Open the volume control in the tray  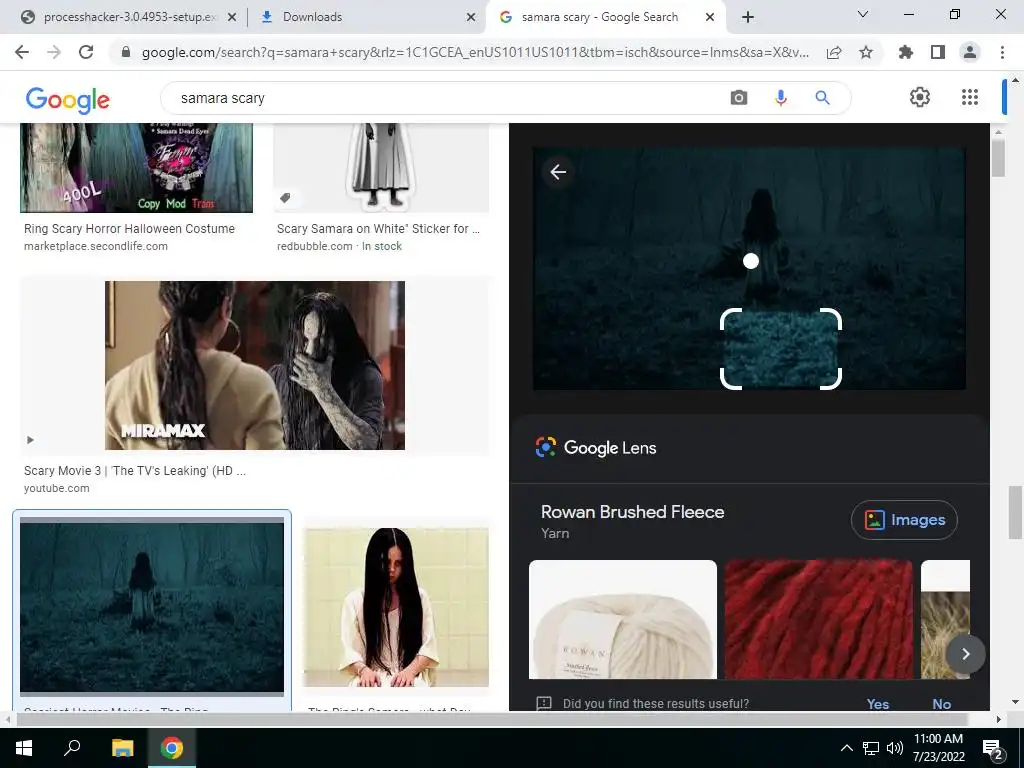coord(895,748)
